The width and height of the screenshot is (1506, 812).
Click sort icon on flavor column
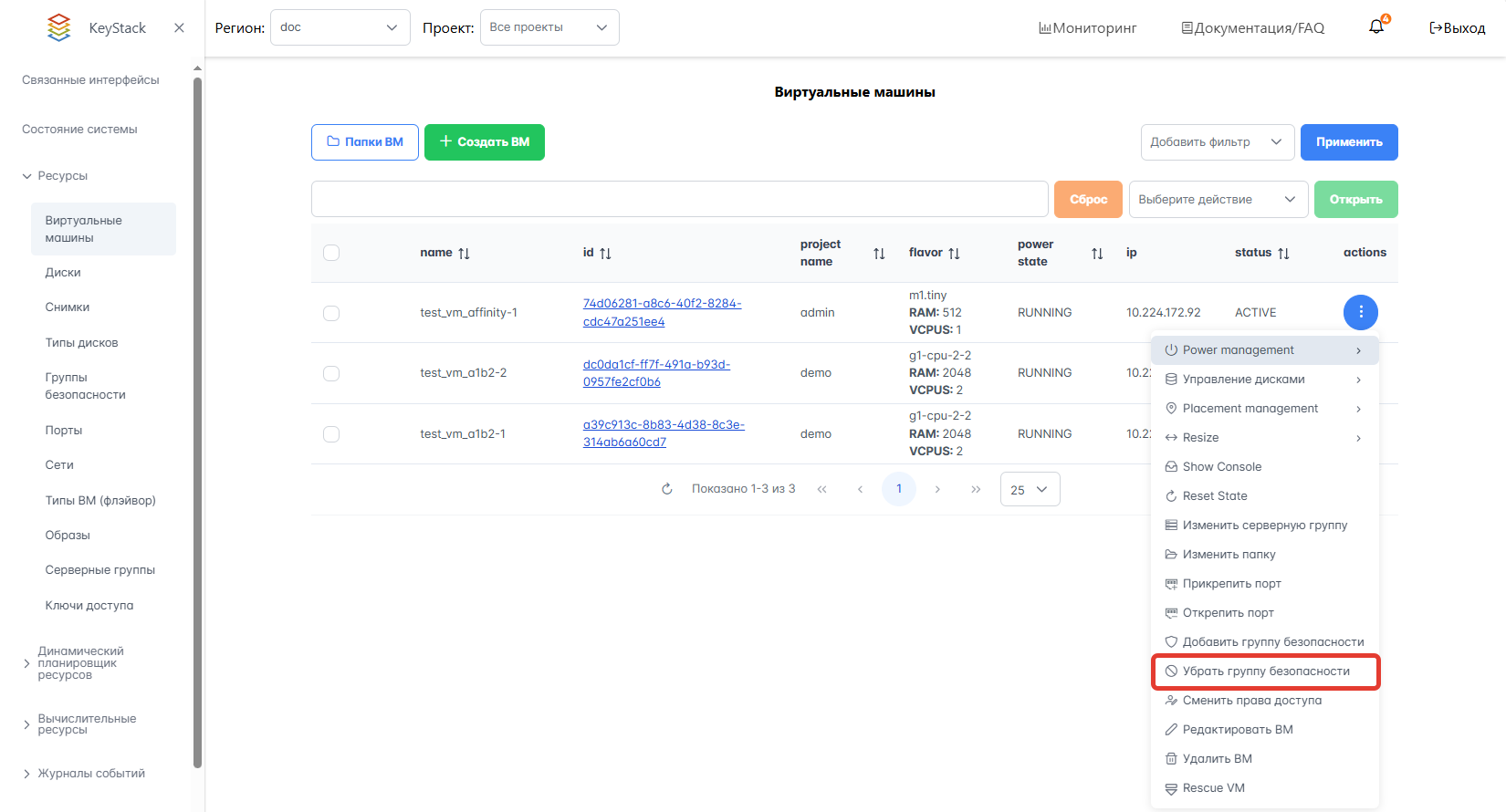(954, 253)
